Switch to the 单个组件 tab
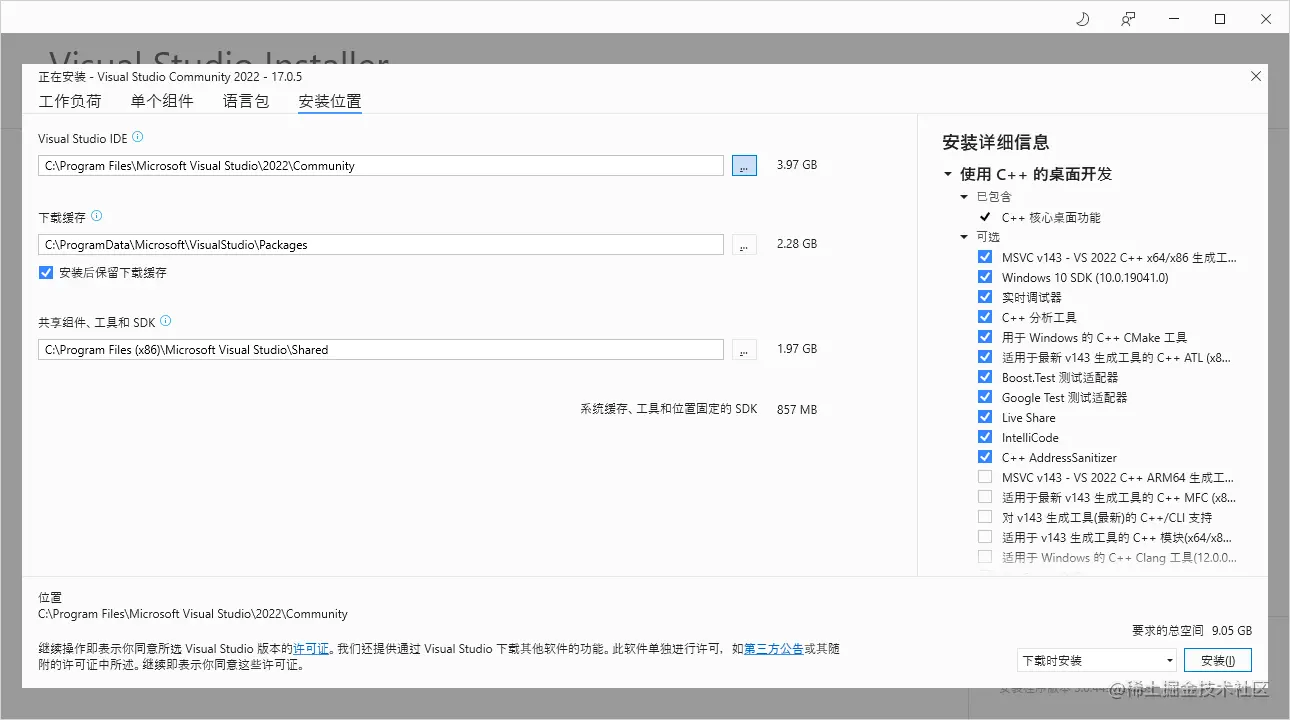This screenshot has height=720, width=1290. (x=162, y=101)
